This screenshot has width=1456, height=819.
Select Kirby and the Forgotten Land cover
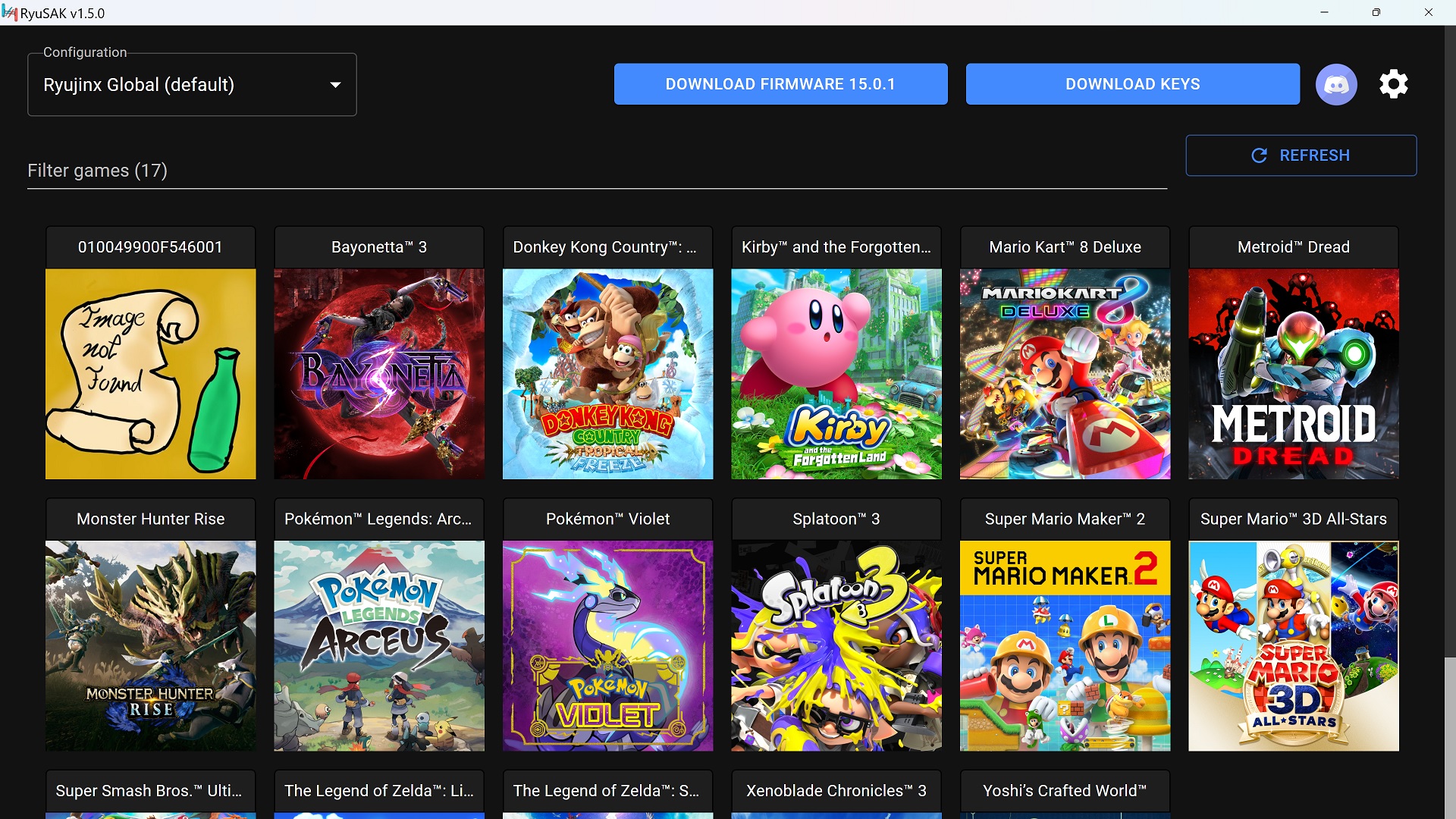(x=836, y=374)
